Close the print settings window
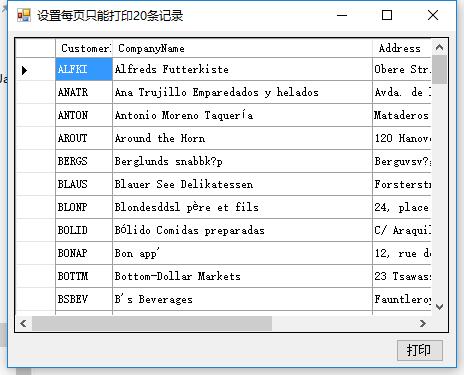Screen dimensions: 464x375 coord(433,15)
